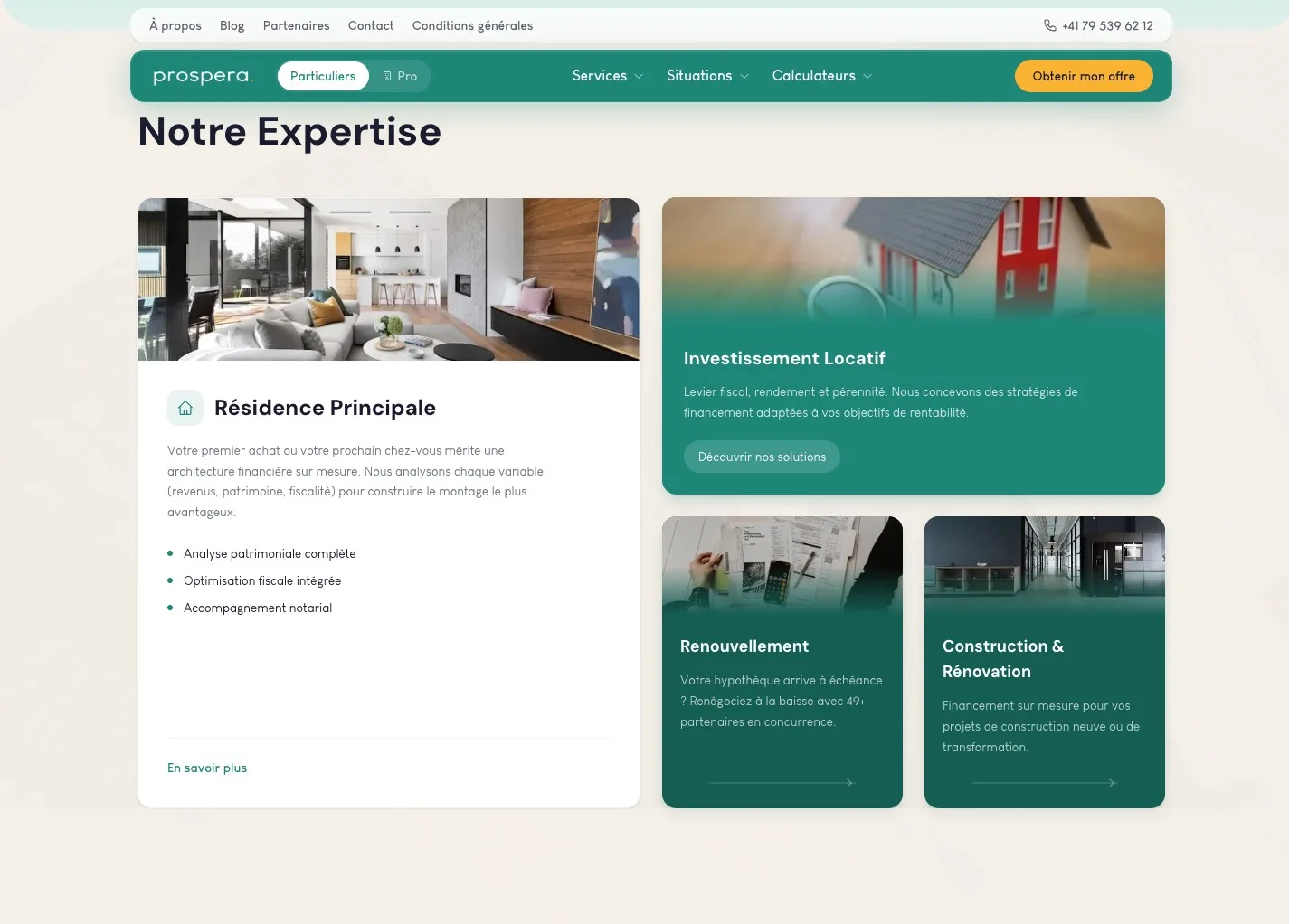
Task: Click the Résidence Principale heading
Action: tap(325, 408)
